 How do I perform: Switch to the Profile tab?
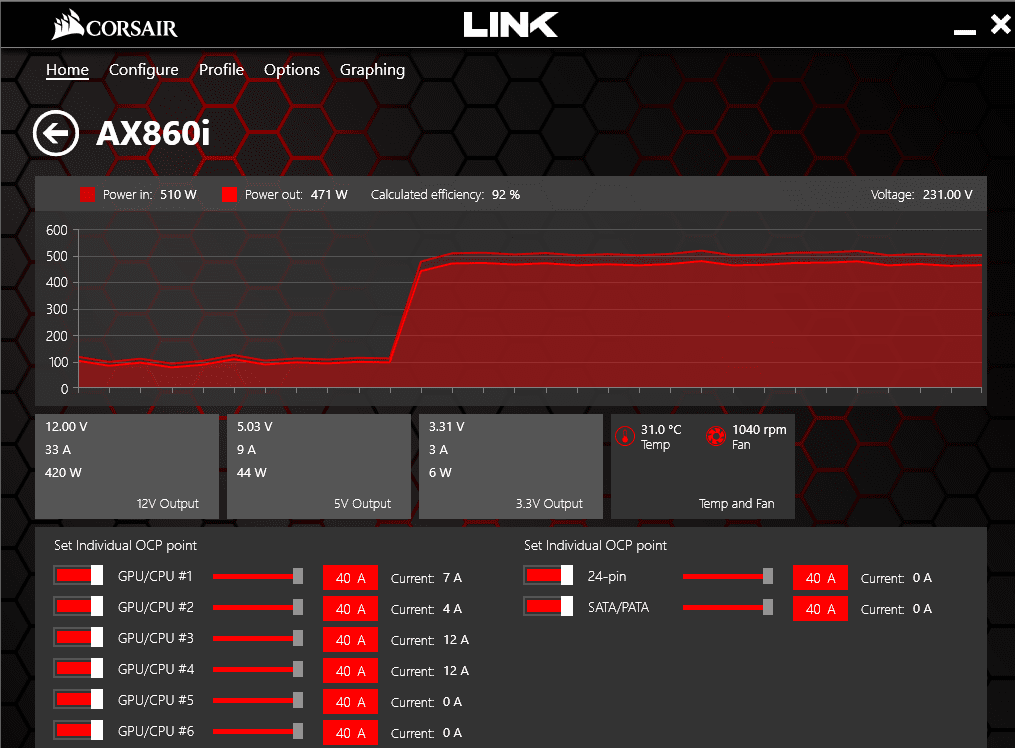pyautogui.click(x=221, y=70)
